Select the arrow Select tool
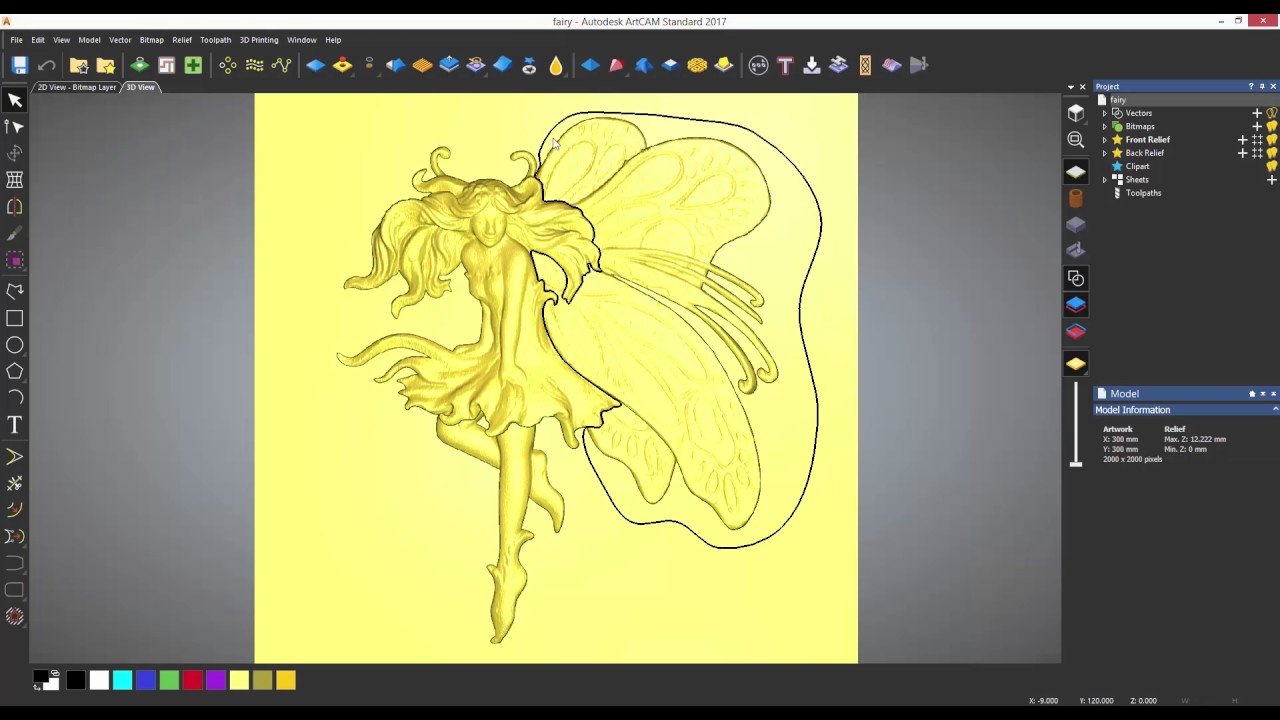Image resolution: width=1280 pixels, height=720 pixels. [15, 100]
